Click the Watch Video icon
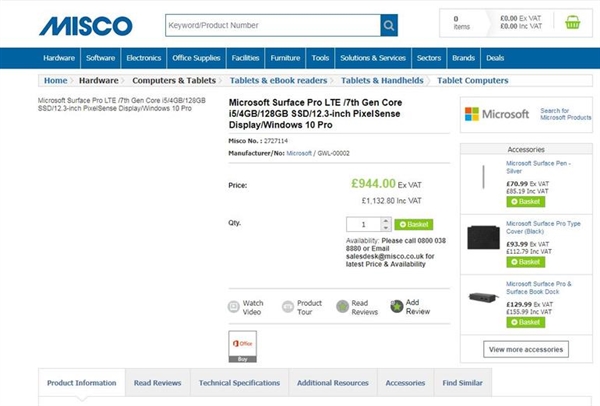 (x=234, y=306)
